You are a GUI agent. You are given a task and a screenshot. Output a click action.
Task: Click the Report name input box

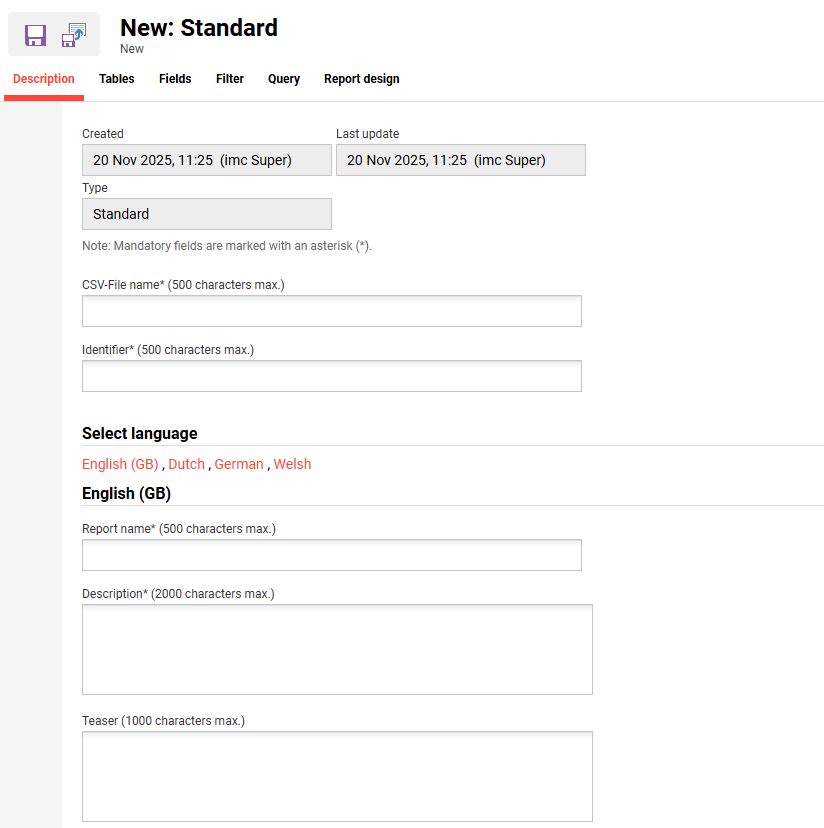click(x=331, y=555)
